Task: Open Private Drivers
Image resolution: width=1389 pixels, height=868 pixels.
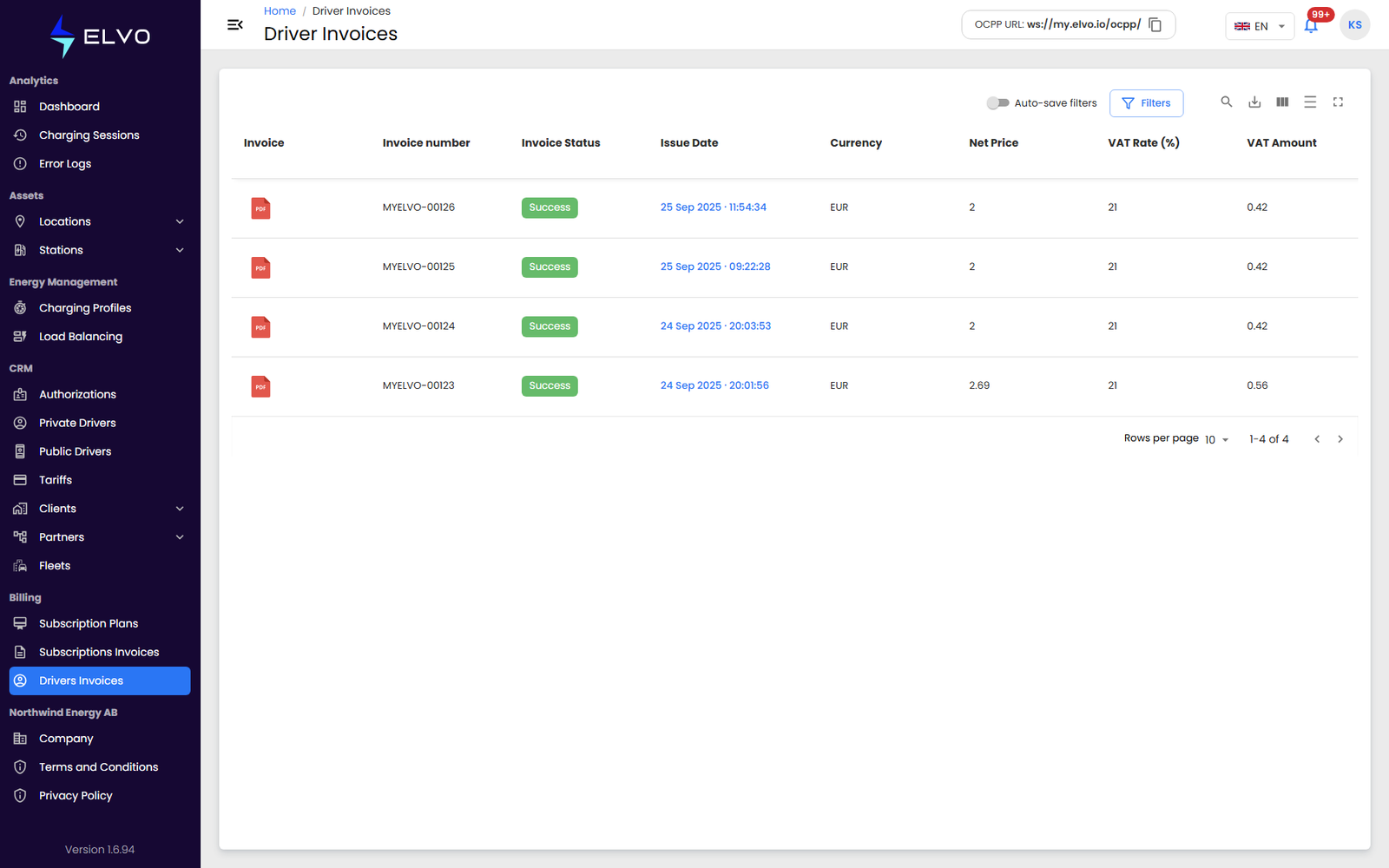Action: tap(100, 423)
